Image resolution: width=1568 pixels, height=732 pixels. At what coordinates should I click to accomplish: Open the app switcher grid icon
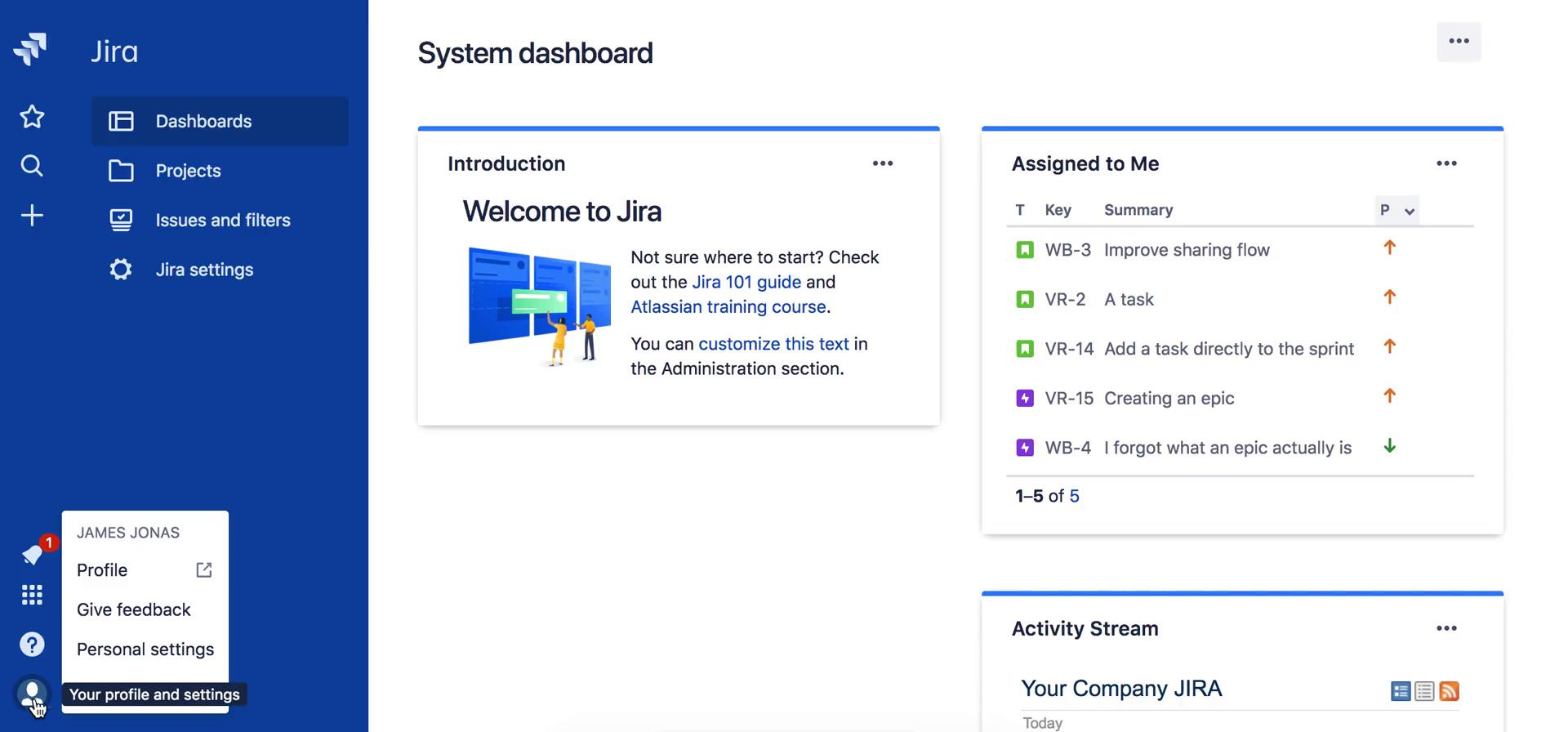(x=32, y=595)
